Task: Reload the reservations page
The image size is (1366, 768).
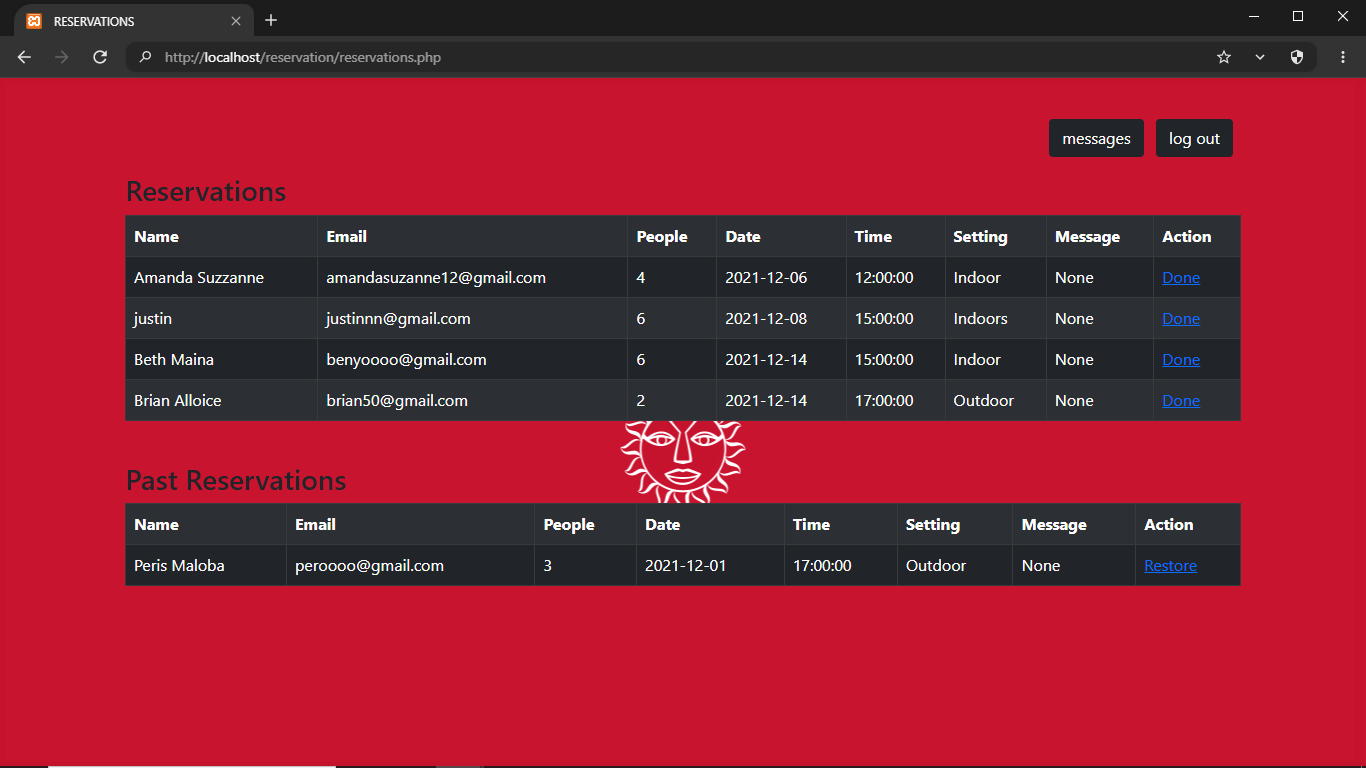Action: pyautogui.click(x=100, y=57)
